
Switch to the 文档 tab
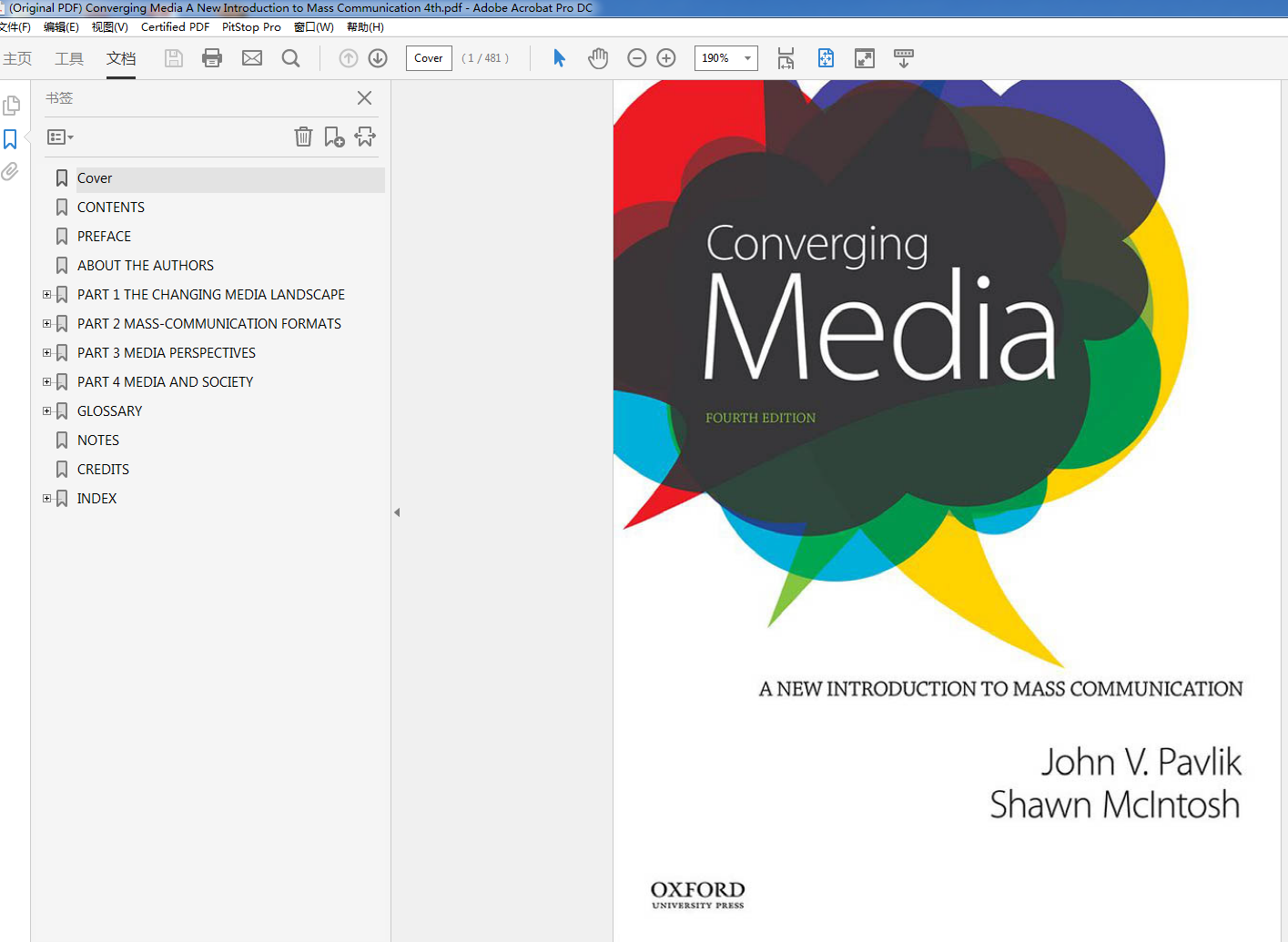pyautogui.click(x=121, y=58)
